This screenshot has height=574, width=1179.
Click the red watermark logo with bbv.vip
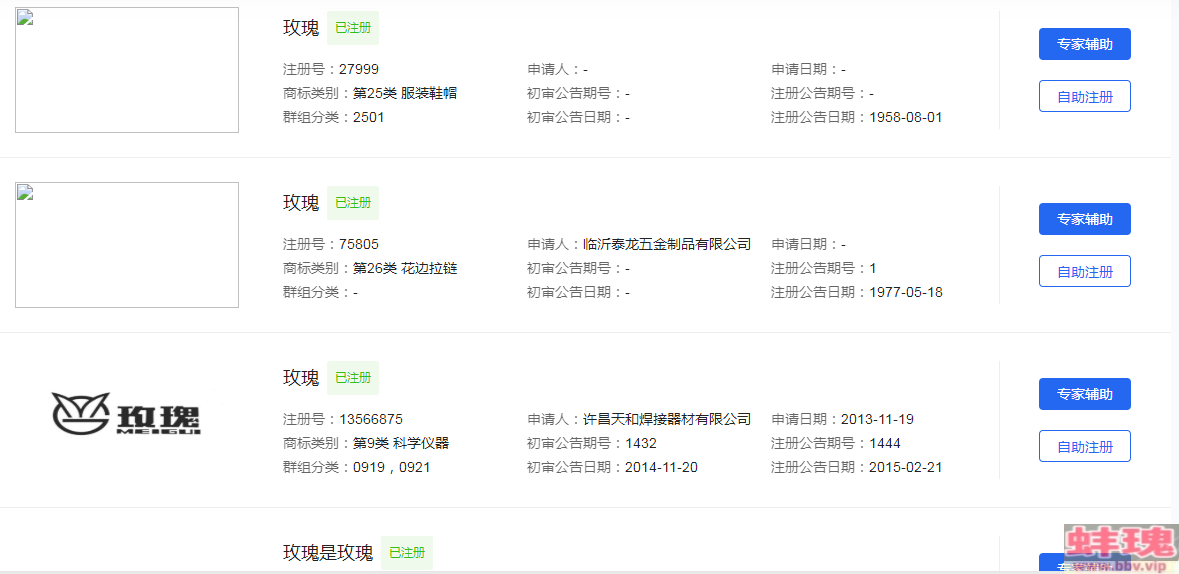pos(1120,548)
